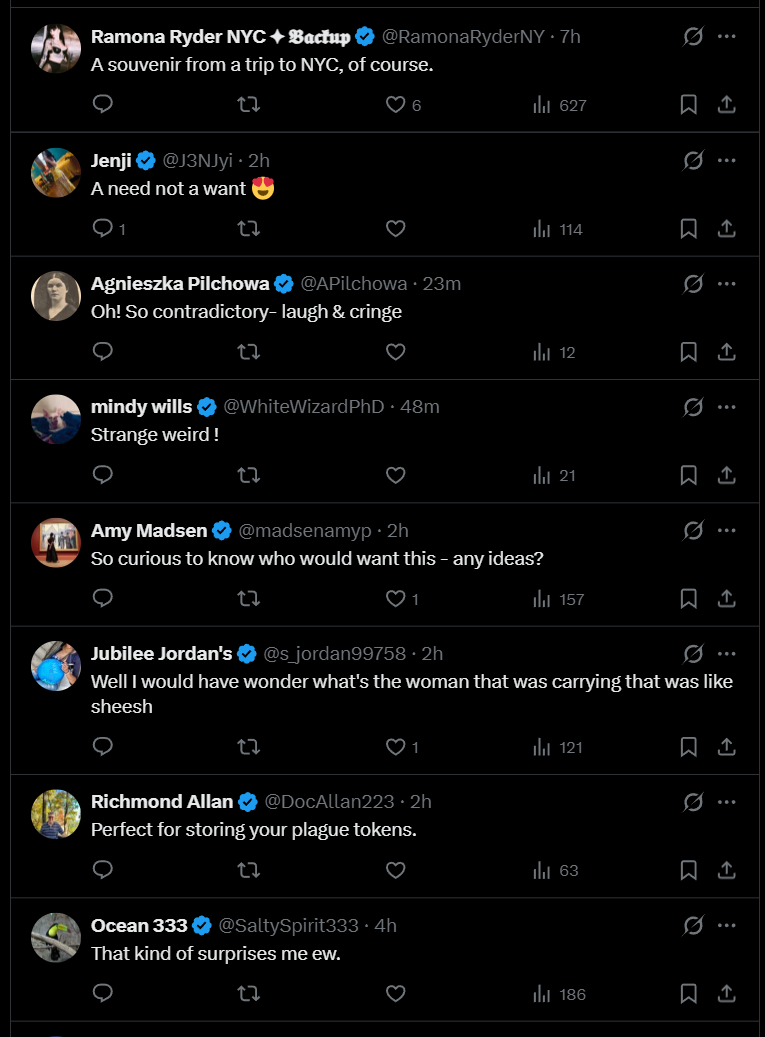Open Jubilee Jordan's profile name link
The width and height of the screenshot is (765, 1037).
(161, 654)
